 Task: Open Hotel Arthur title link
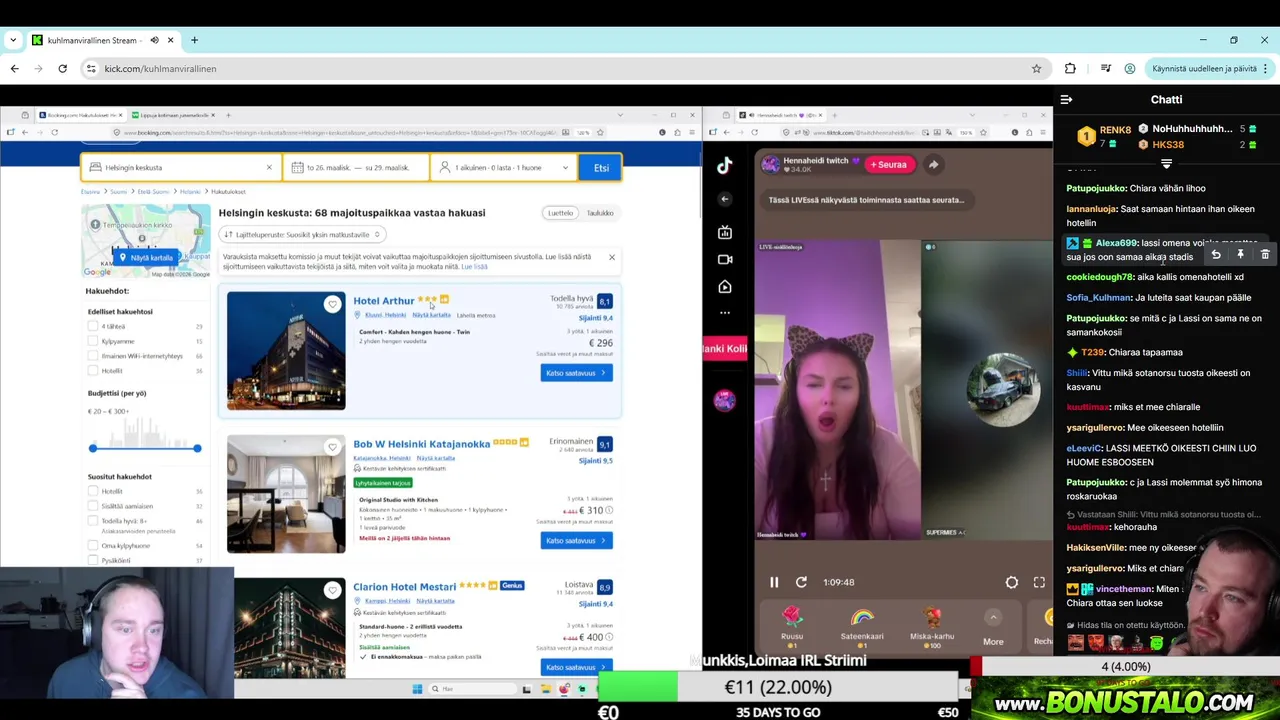[x=383, y=300]
